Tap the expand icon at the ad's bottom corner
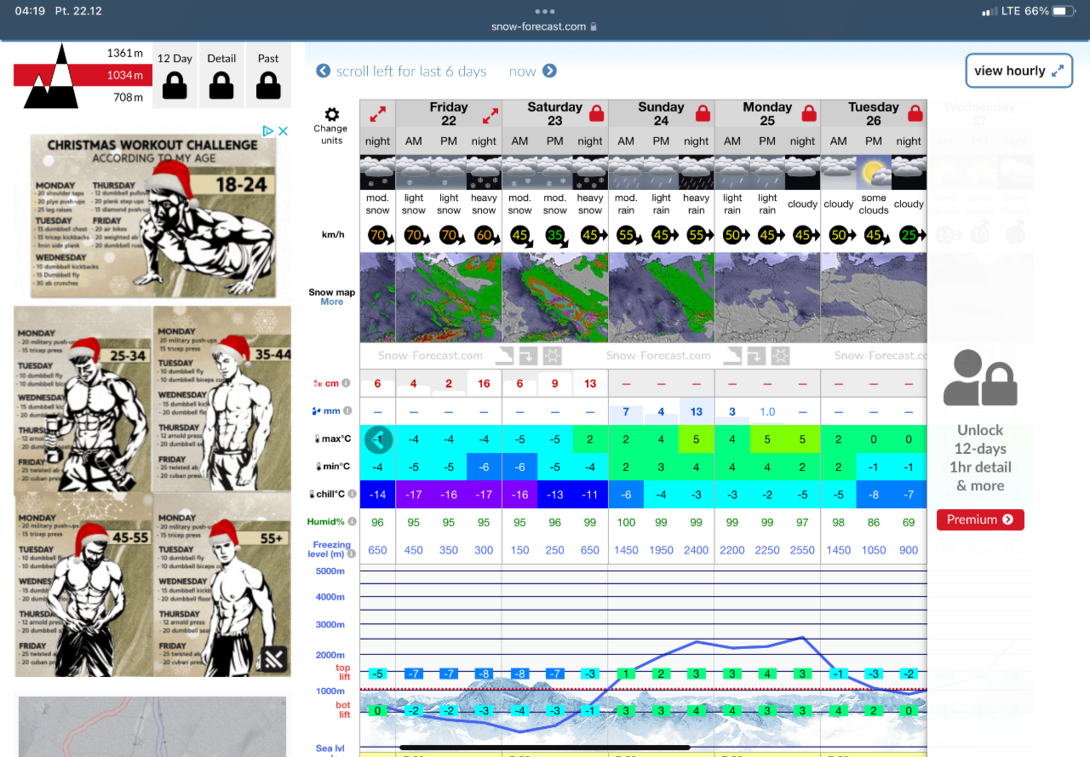1090x757 pixels. pyautogui.click(x=273, y=658)
